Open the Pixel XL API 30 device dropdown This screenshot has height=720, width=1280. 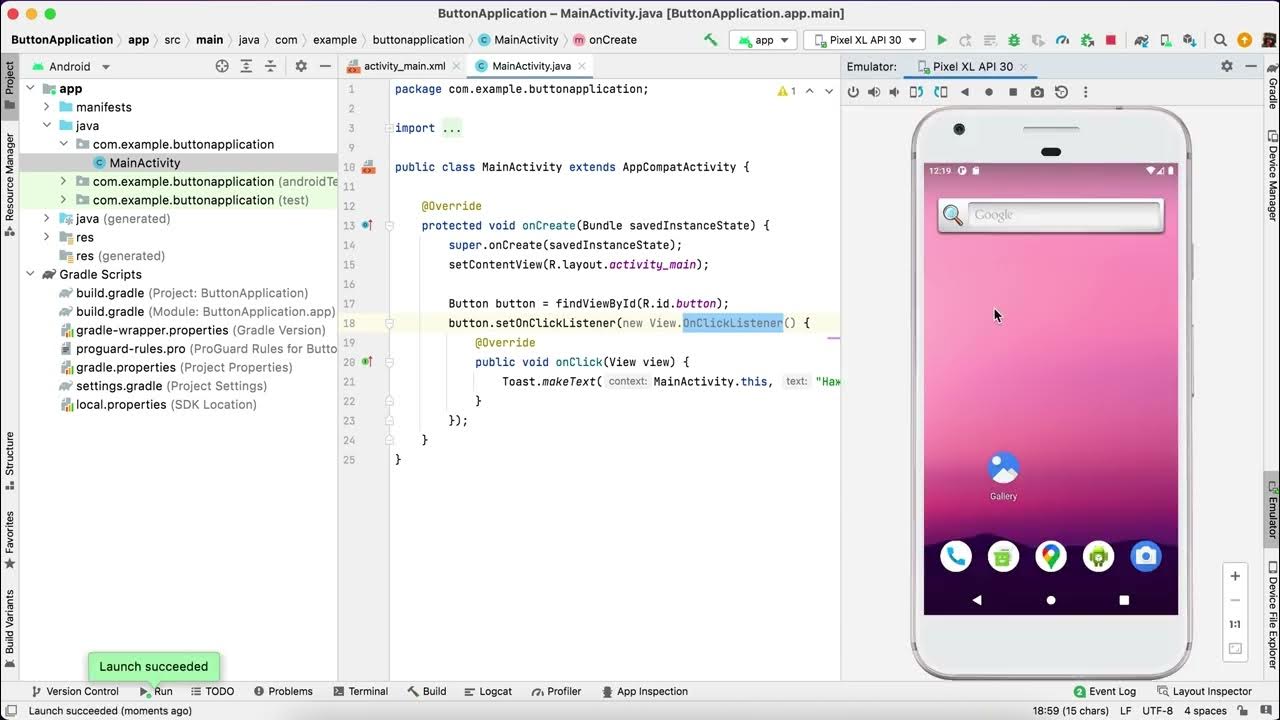tap(864, 40)
